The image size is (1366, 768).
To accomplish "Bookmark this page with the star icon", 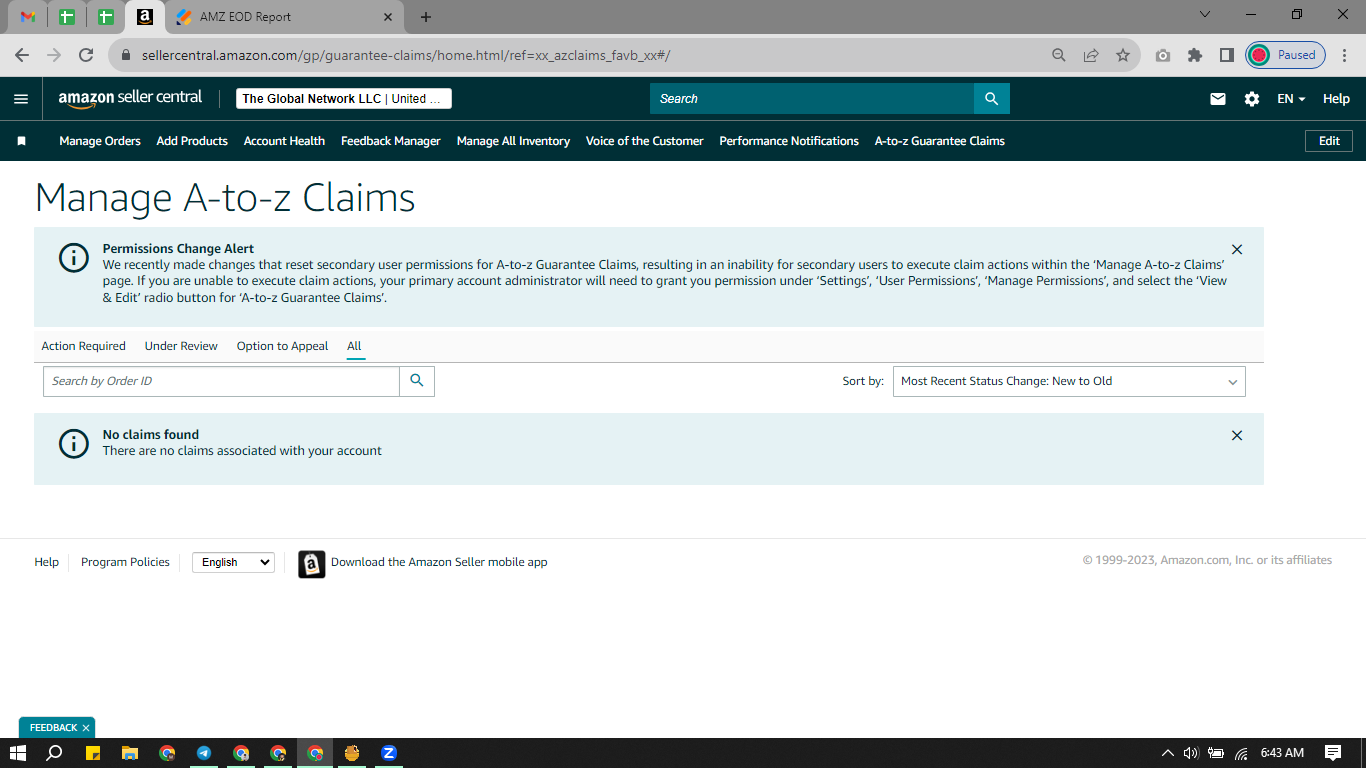I will click(1123, 55).
